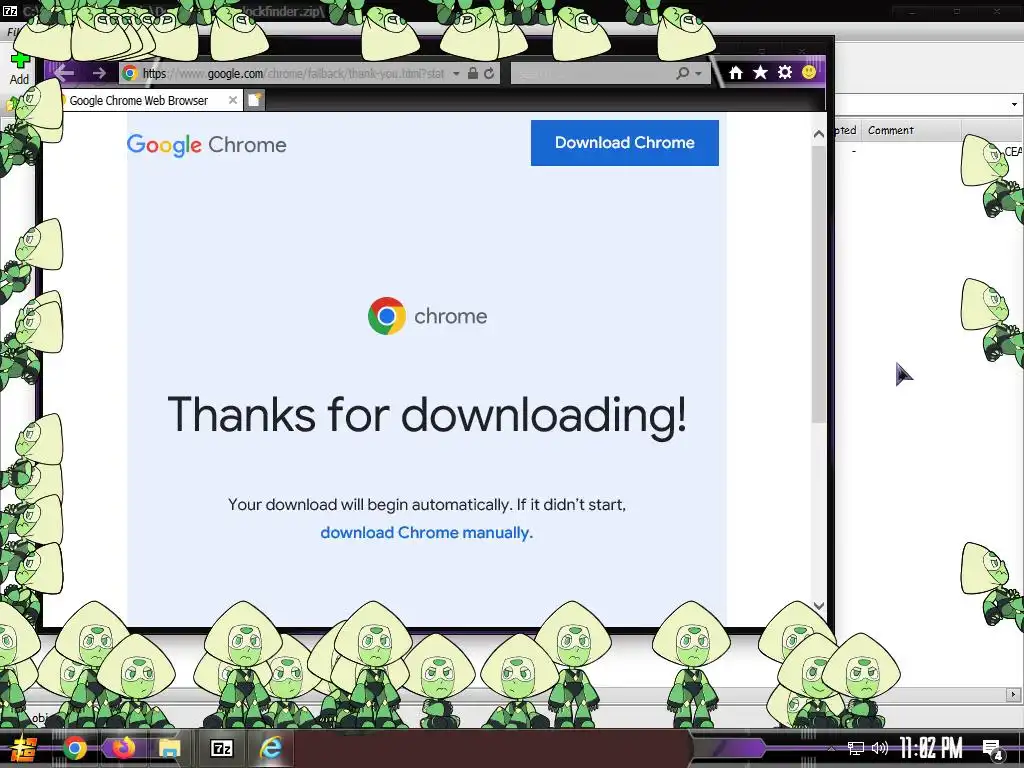Click the vertical scrollbar thumb
1024x768 pixels.
pos(818,284)
